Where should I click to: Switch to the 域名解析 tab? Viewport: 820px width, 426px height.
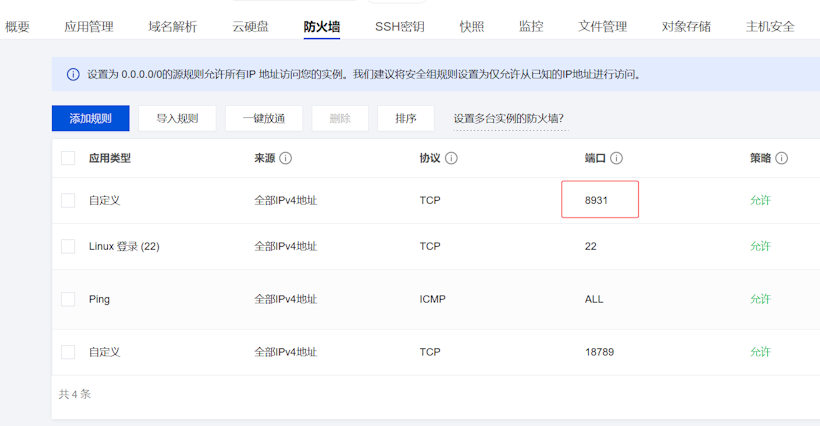pyautogui.click(x=173, y=26)
